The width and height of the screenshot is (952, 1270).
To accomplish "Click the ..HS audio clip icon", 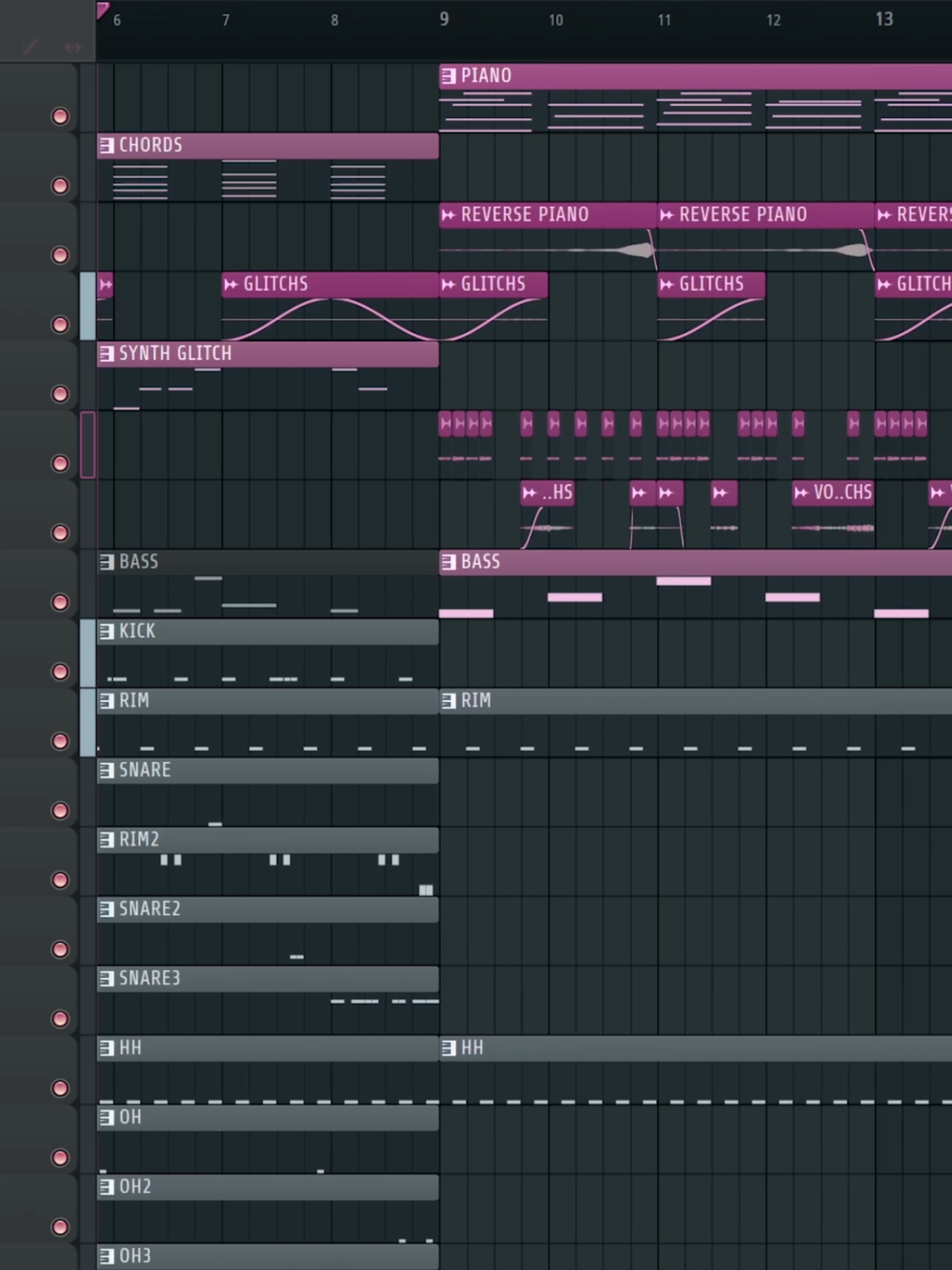I will [529, 493].
